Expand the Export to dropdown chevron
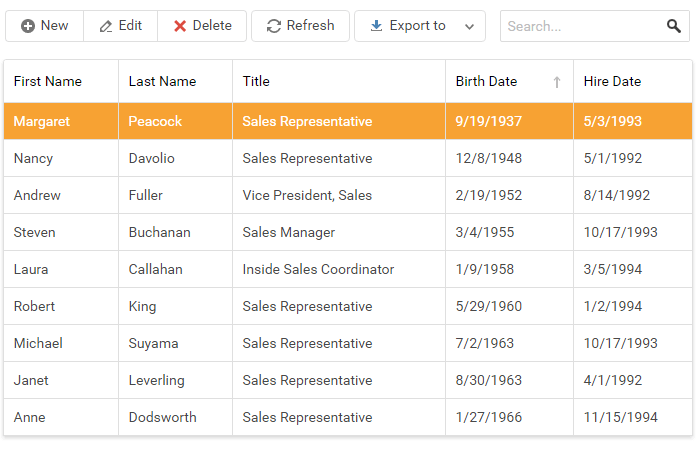The width and height of the screenshot is (696, 451). pos(470,27)
